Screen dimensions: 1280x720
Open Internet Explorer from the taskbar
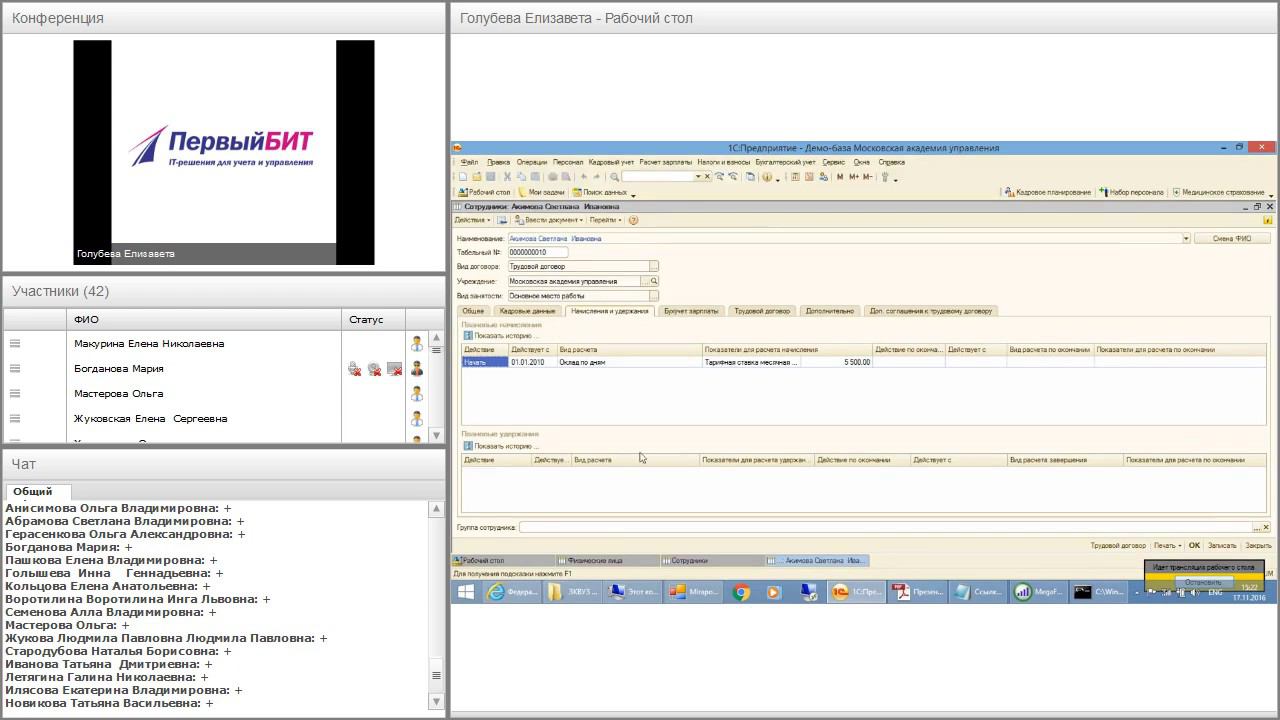point(513,592)
